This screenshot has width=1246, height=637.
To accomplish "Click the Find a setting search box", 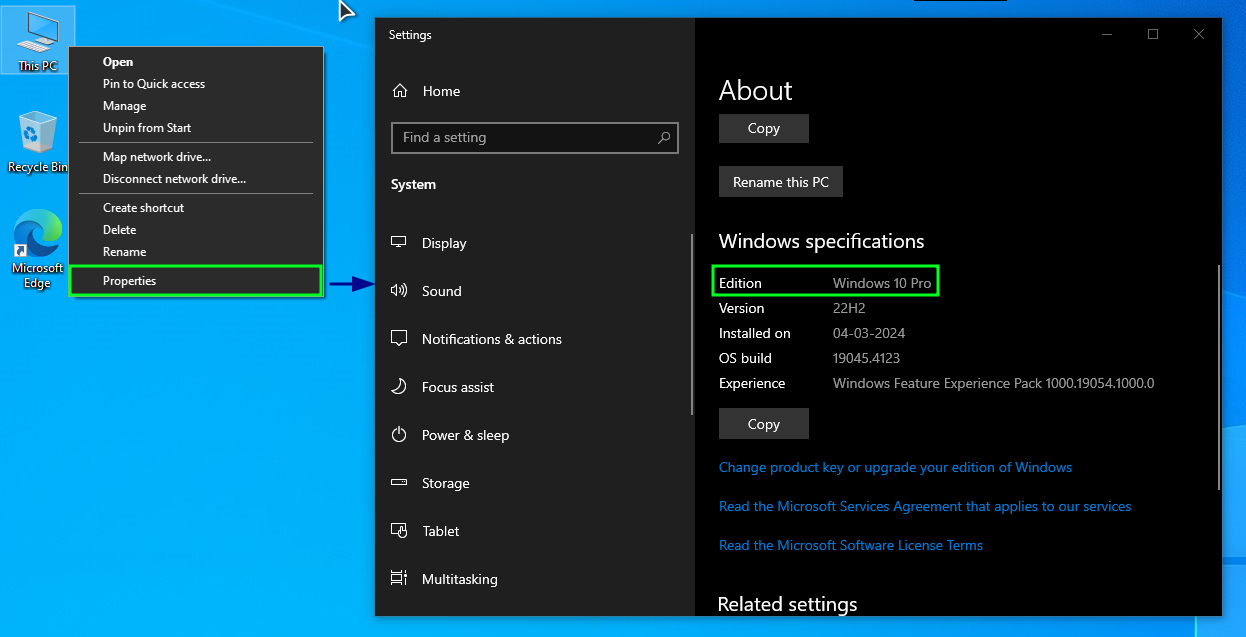I will (x=535, y=138).
